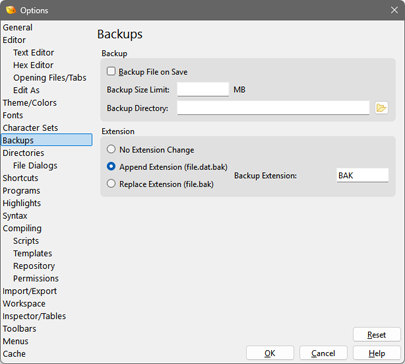405x364 pixels.
Task: Select Edit As in the list
Action: coord(26,90)
